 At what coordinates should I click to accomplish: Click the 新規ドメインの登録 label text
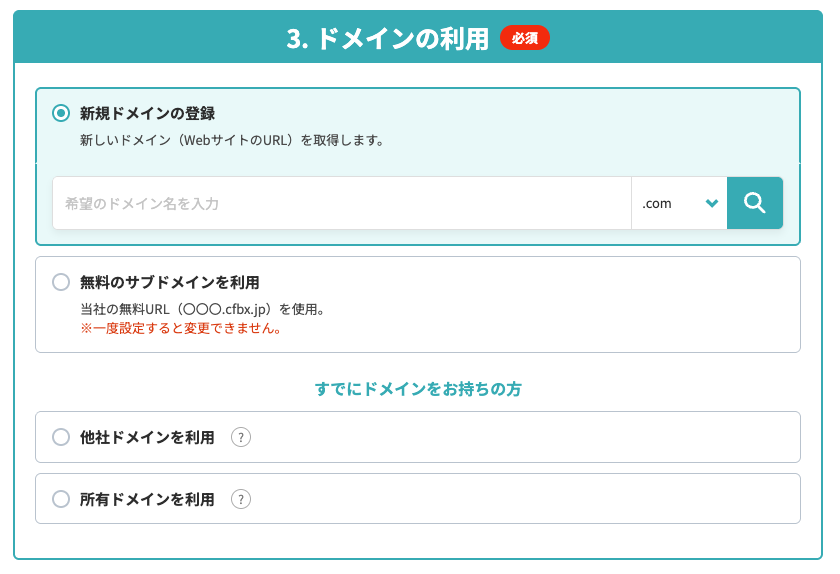point(147,114)
